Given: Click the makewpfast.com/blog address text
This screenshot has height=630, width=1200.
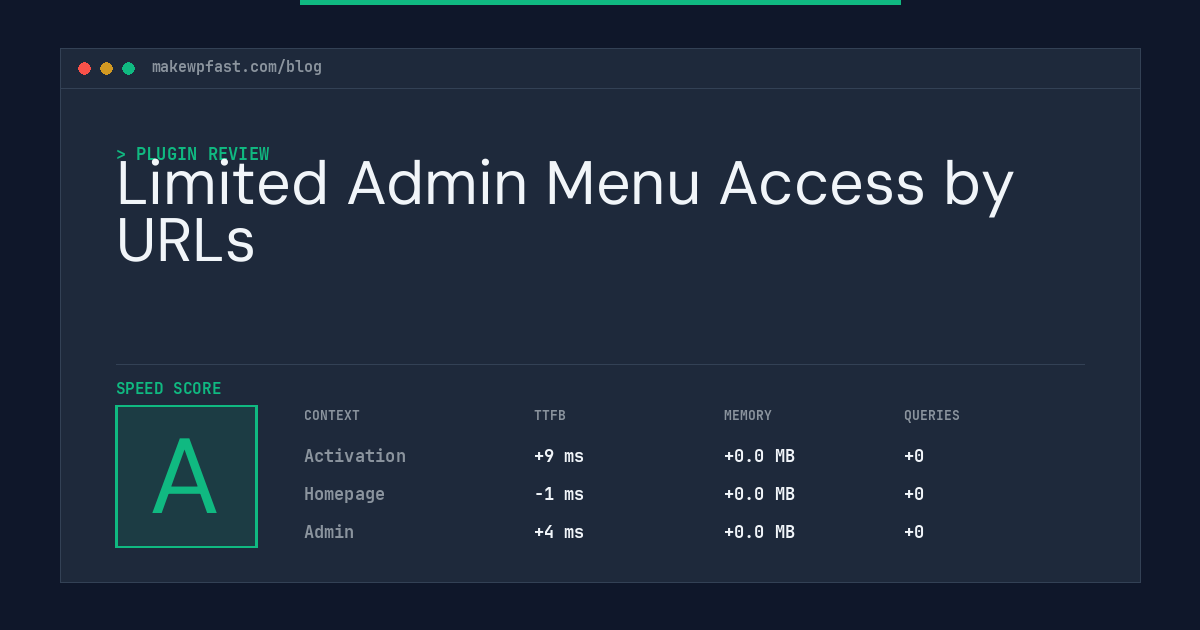Looking at the screenshot, I should pyautogui.click(x=237, y=67).
